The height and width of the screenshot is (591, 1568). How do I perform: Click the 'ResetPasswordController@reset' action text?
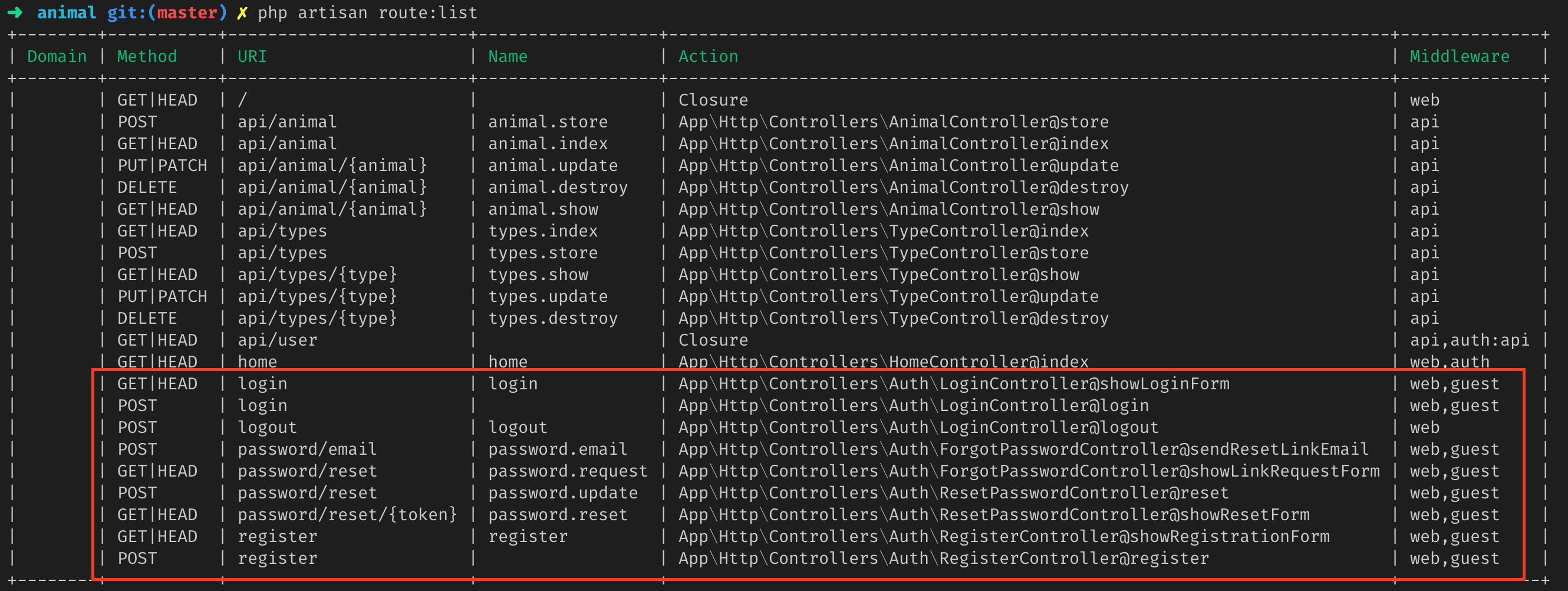click(x=1084, y=494)
